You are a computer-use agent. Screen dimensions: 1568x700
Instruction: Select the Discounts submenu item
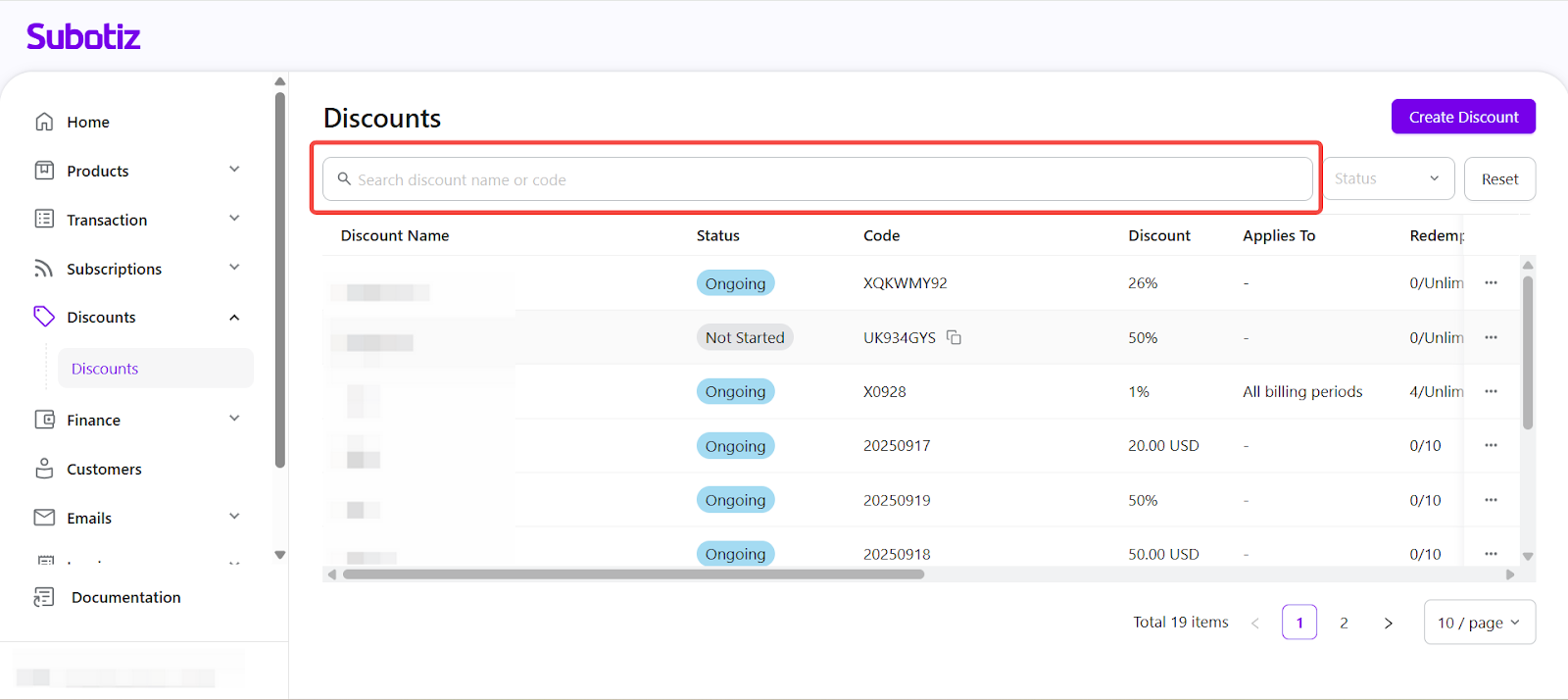point(105,369)
